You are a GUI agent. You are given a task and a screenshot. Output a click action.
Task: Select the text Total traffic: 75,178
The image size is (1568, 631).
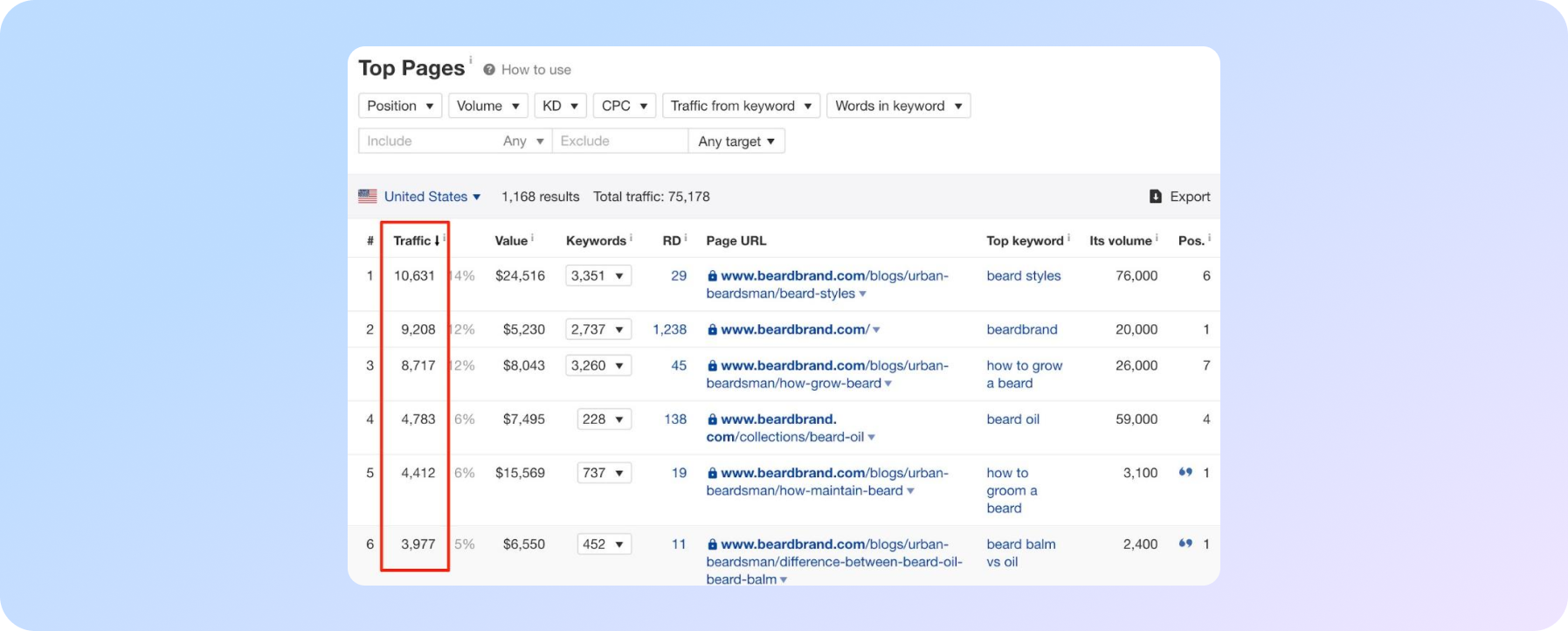tap(652, 197)
